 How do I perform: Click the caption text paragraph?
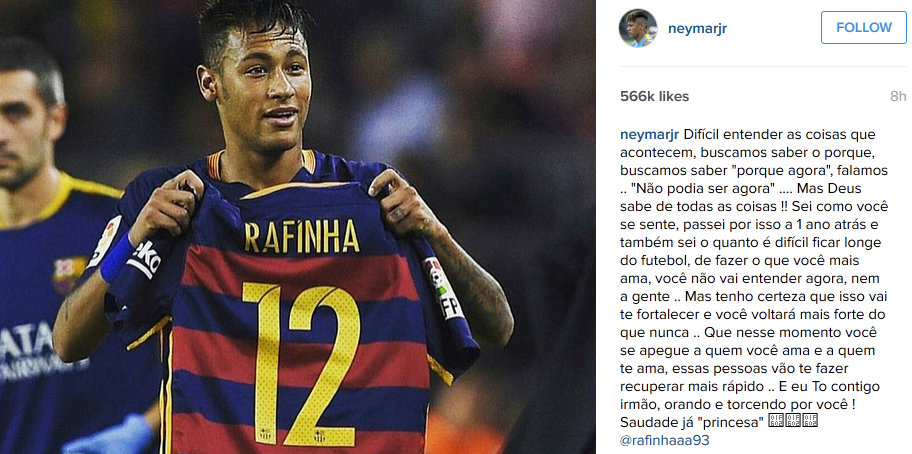click(754, 287)
